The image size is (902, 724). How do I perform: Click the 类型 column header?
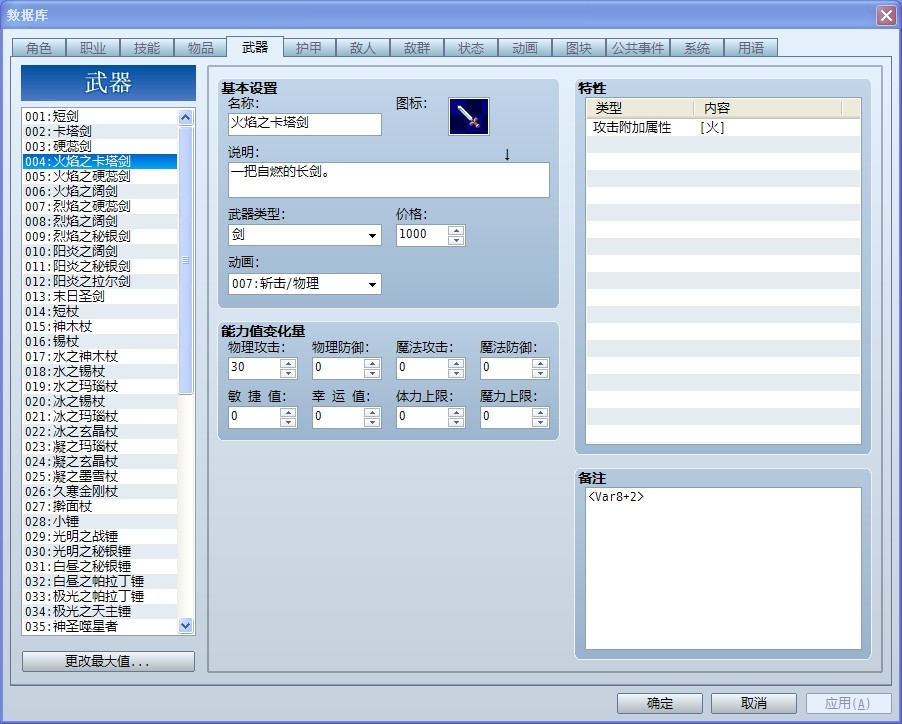640,108
